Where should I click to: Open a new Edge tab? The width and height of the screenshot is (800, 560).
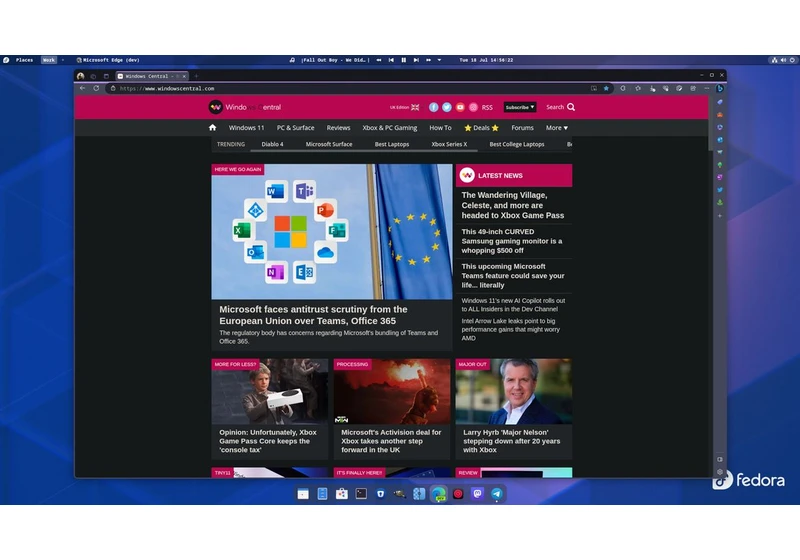tap(196, 76)
